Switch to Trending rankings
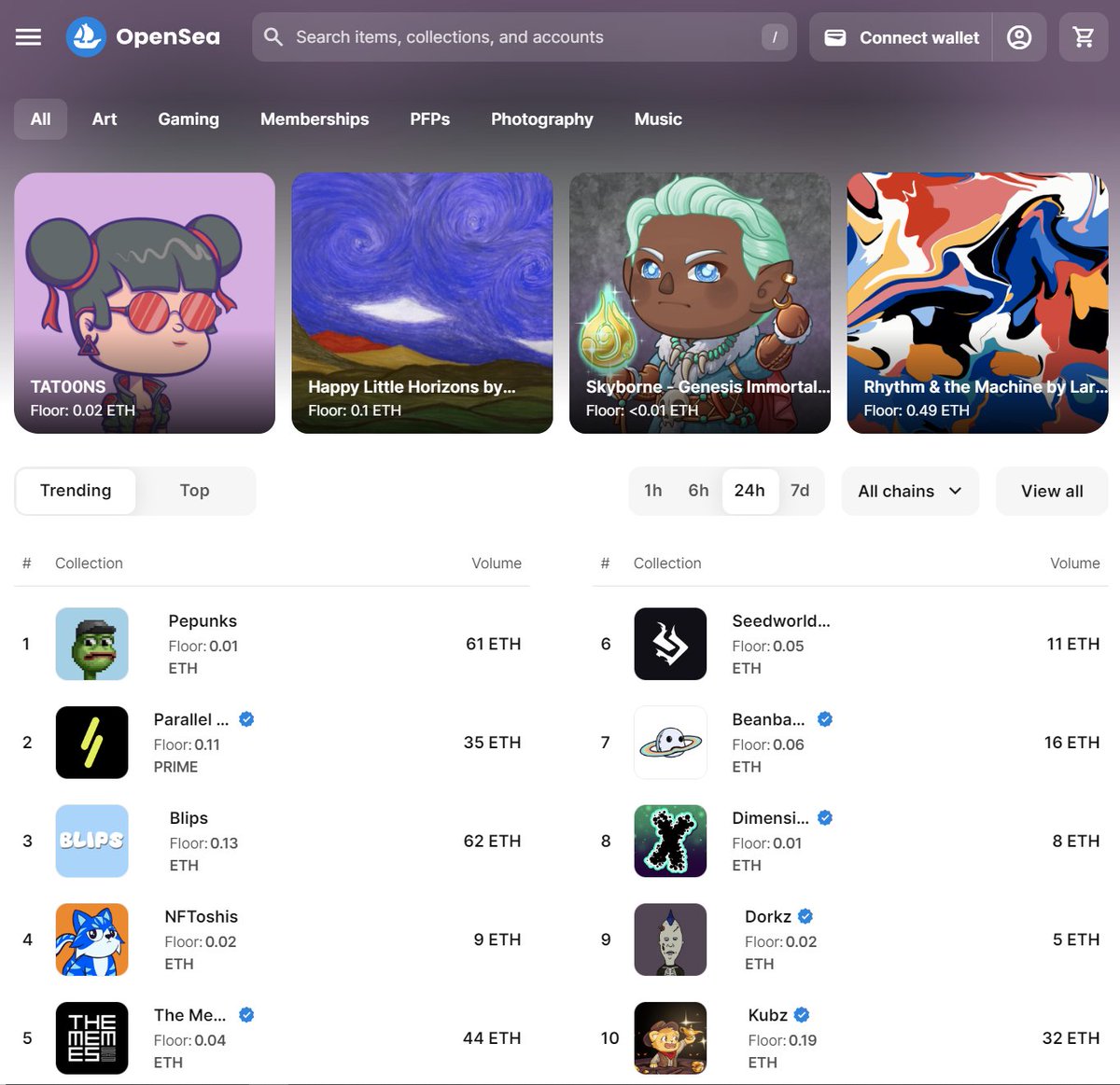This screenshot has width=1120, height=1085. 76,491
